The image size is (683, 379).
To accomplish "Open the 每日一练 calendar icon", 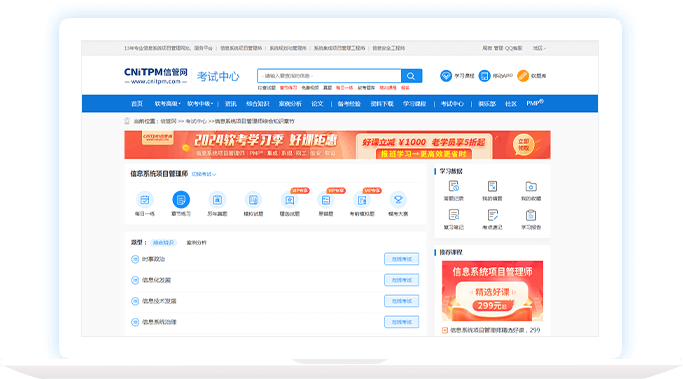I will [x=145, y=200].
